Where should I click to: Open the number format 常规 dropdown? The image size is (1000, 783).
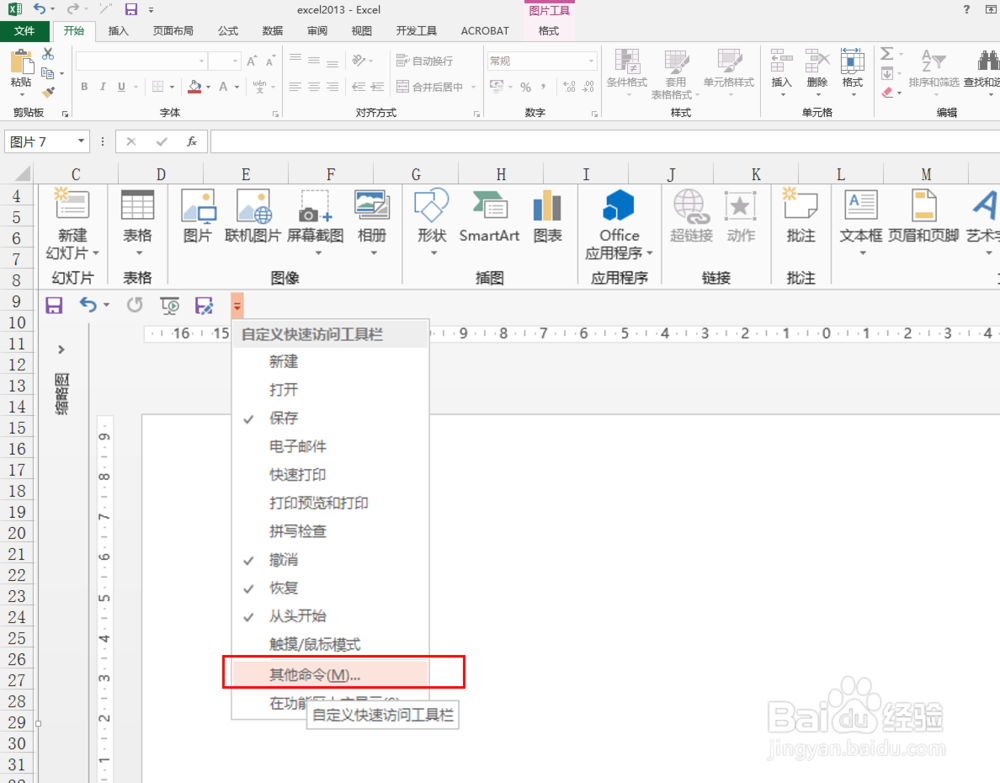pos(542,61)
